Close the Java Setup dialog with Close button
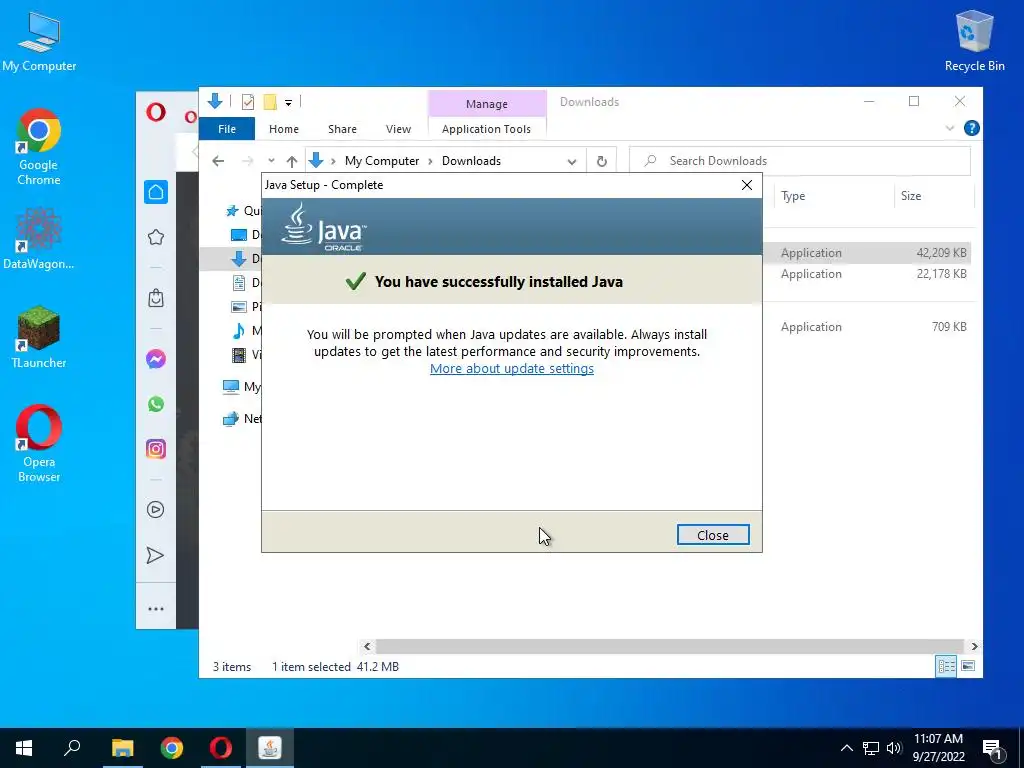 [712, 535]
